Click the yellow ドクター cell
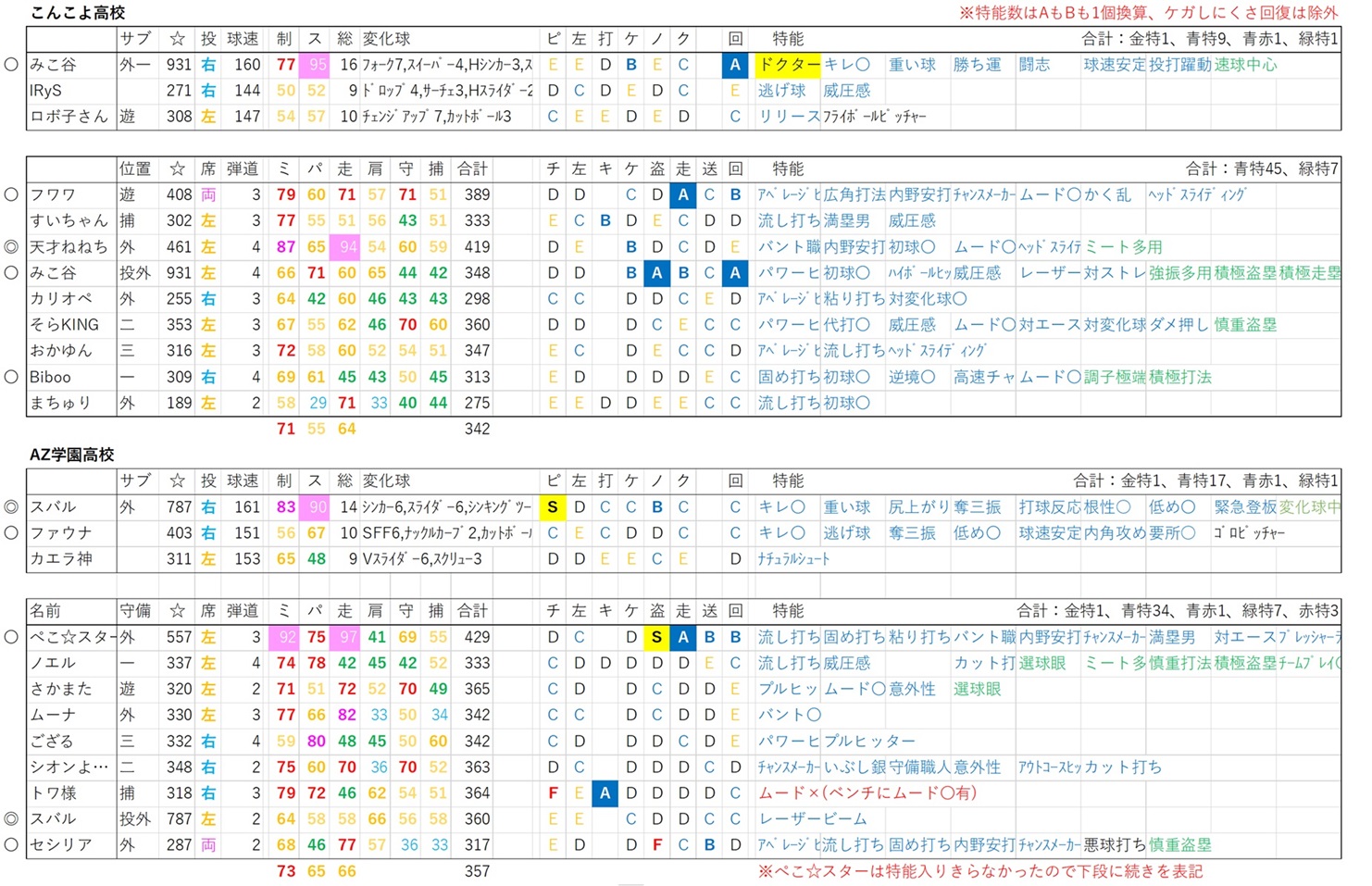The height and width of the screenshot is (886, 1372). 788,65
